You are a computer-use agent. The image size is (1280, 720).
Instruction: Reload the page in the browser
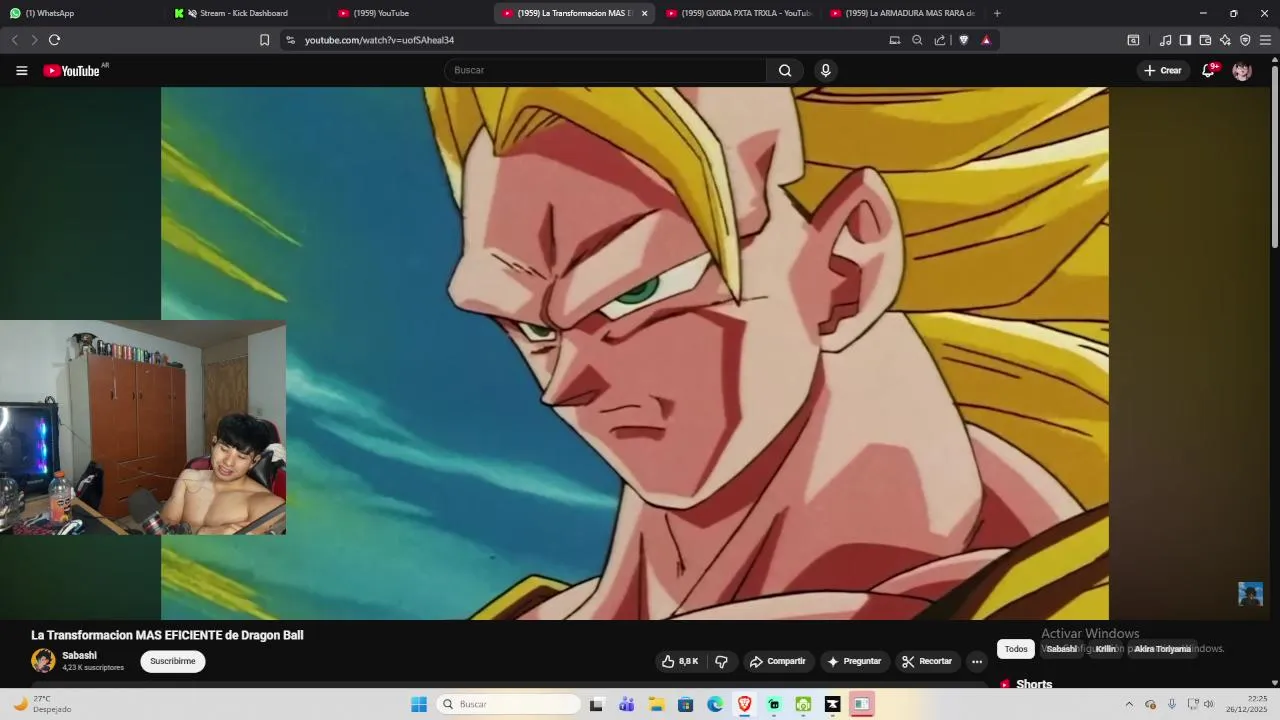[54, 40]
